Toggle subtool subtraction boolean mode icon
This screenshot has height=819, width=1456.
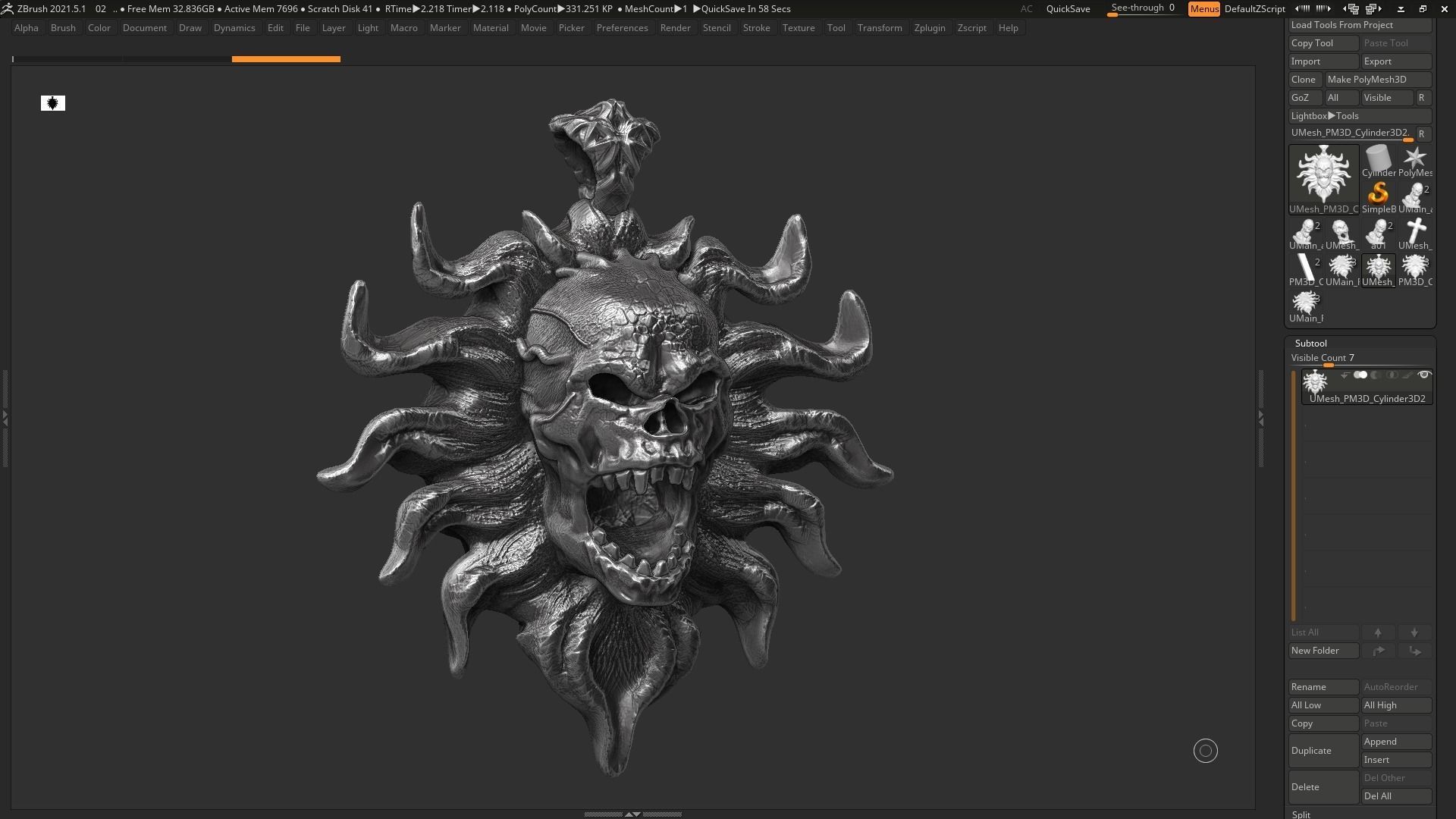coord(1376,375)
